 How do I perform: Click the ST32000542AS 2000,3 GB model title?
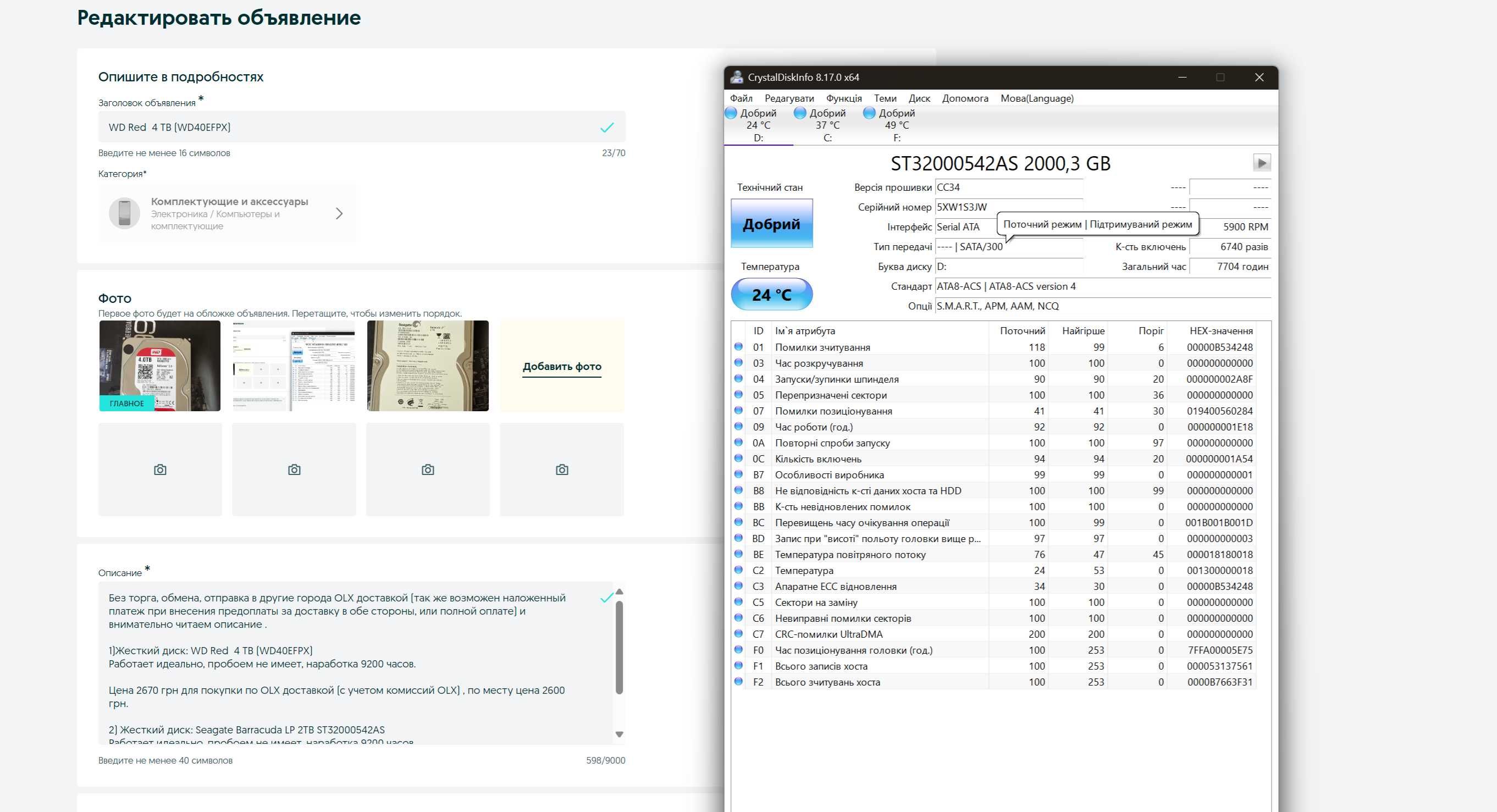[x=1000, y=163]
